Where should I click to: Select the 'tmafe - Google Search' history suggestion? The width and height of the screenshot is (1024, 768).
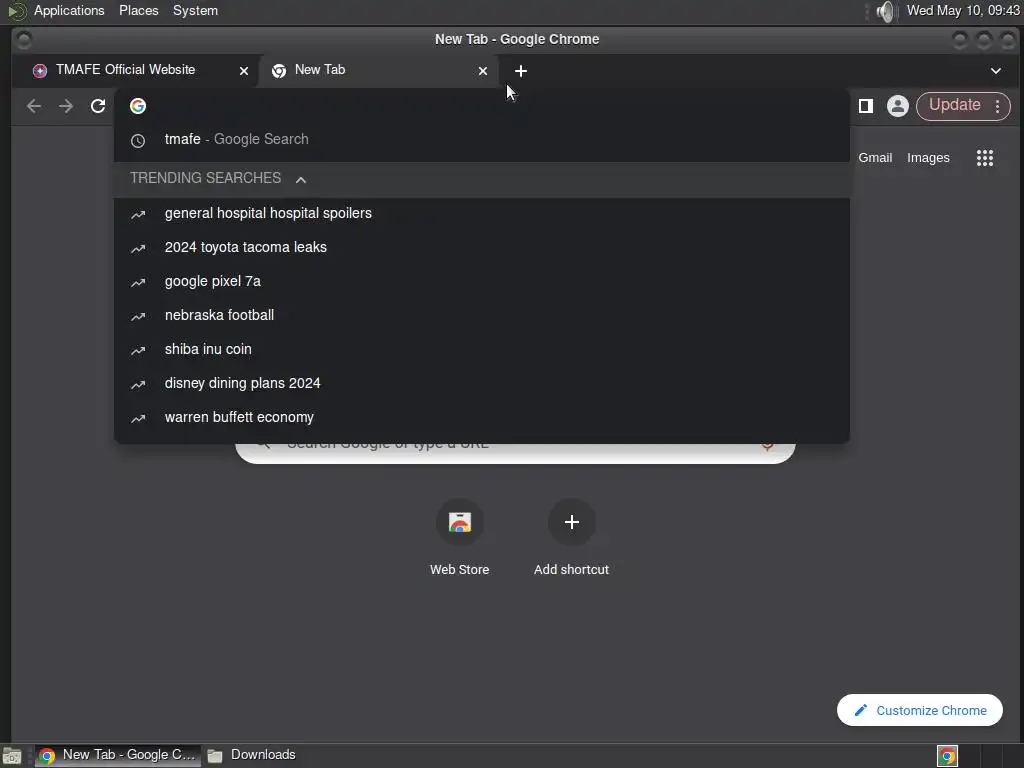tap(482, 139)
